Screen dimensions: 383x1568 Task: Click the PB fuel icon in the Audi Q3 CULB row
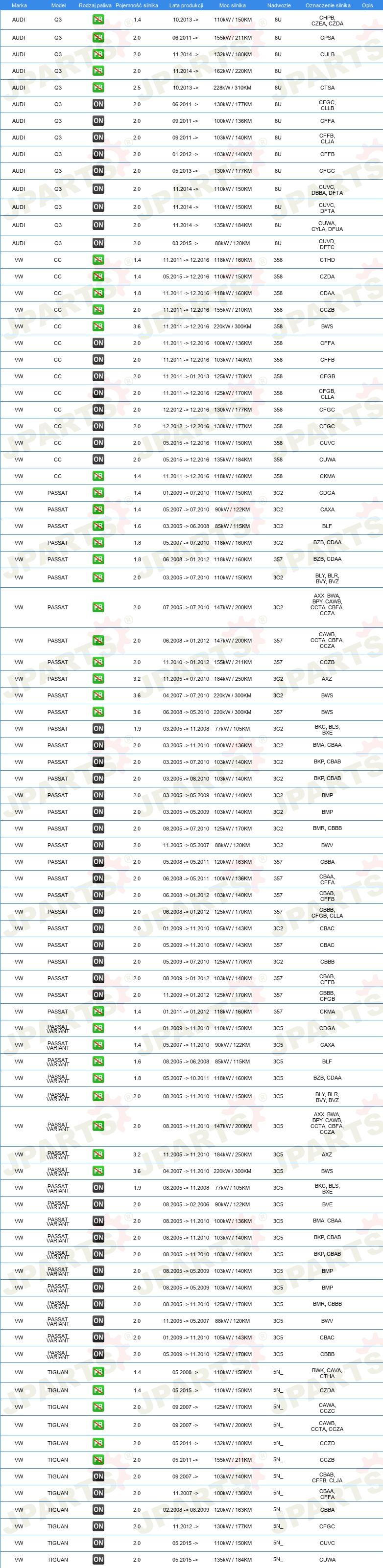[x=98, y=54]
